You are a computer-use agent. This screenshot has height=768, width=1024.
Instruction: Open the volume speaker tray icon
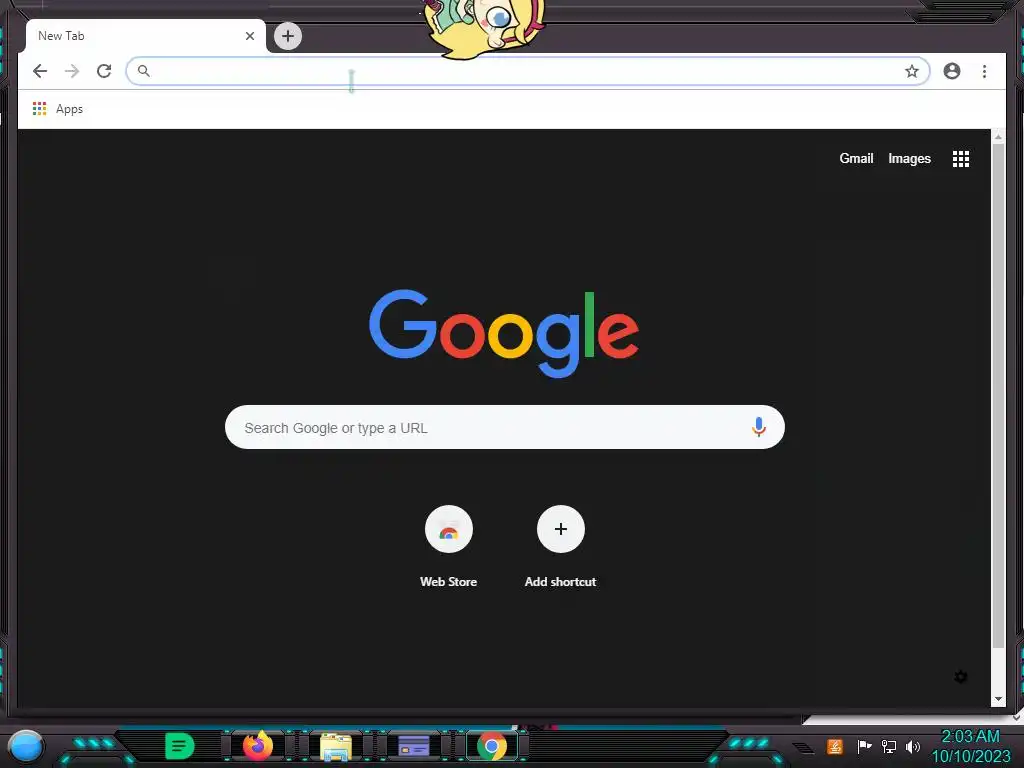[912, 746]
